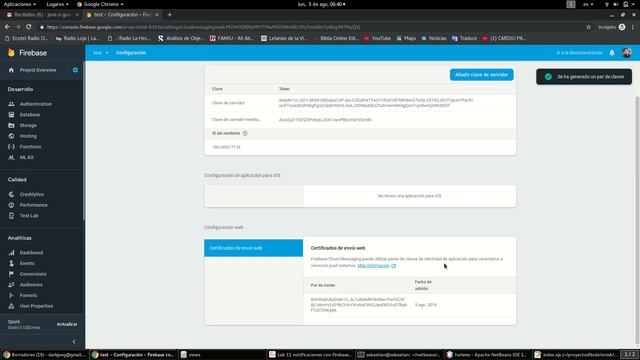This screenshot has width=640, height=360.
Task: Open Maps bookmark
Action: tap(406, 38)
